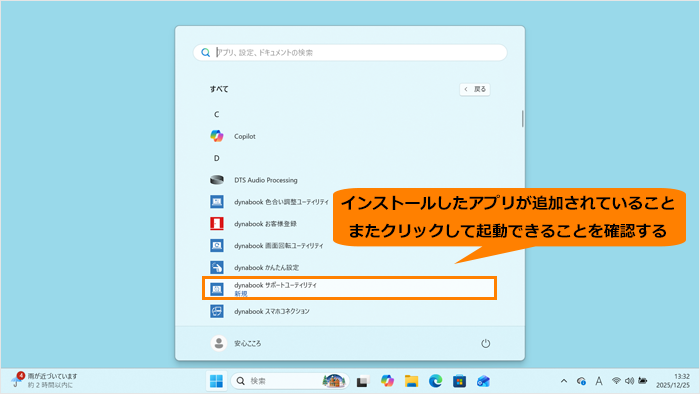Launch dynabook サポートユーティリティ icon
Image resolution: width=700 pixels, height=394 pixels.
(217, 289)
